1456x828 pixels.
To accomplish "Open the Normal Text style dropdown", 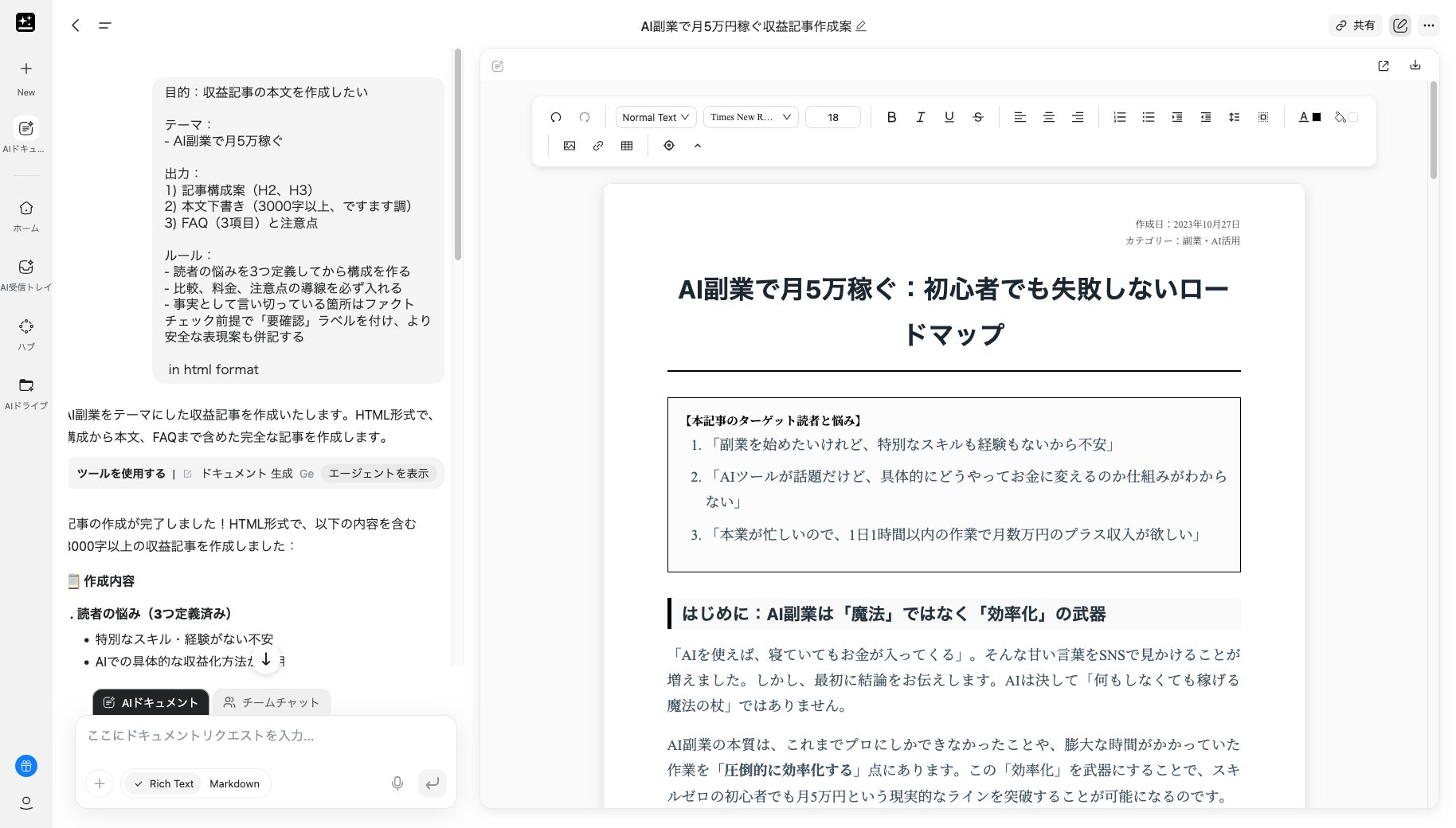I will coord(654,117).
